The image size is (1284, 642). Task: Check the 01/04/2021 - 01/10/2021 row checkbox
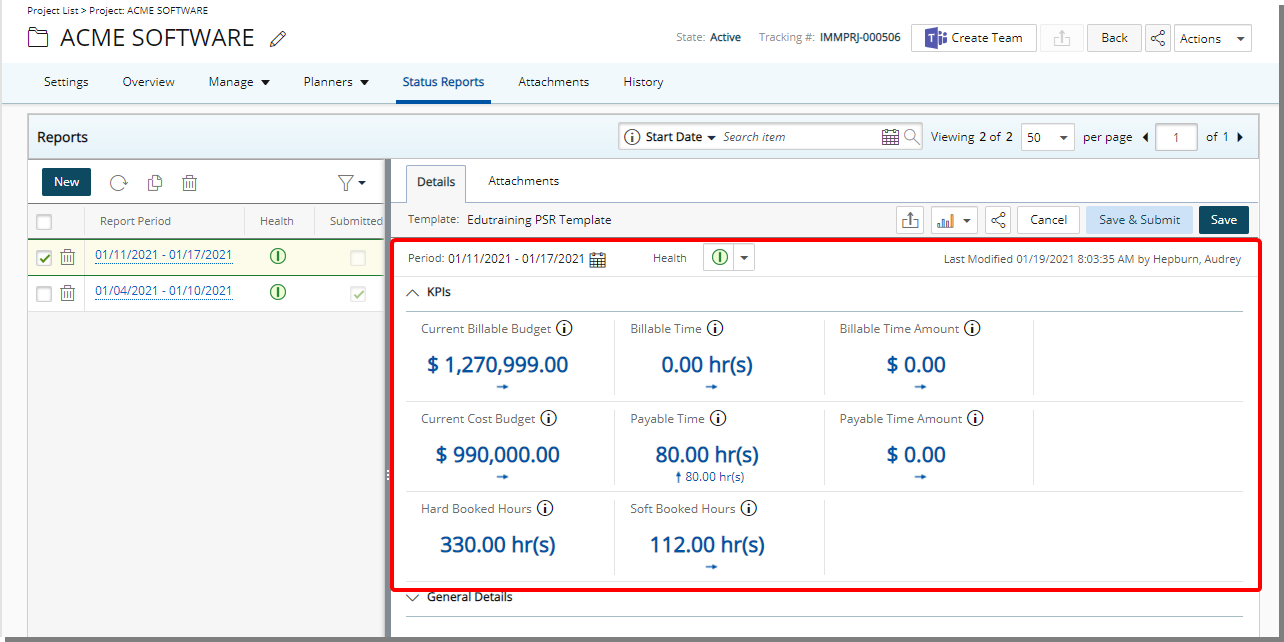(x=44, y=294)
